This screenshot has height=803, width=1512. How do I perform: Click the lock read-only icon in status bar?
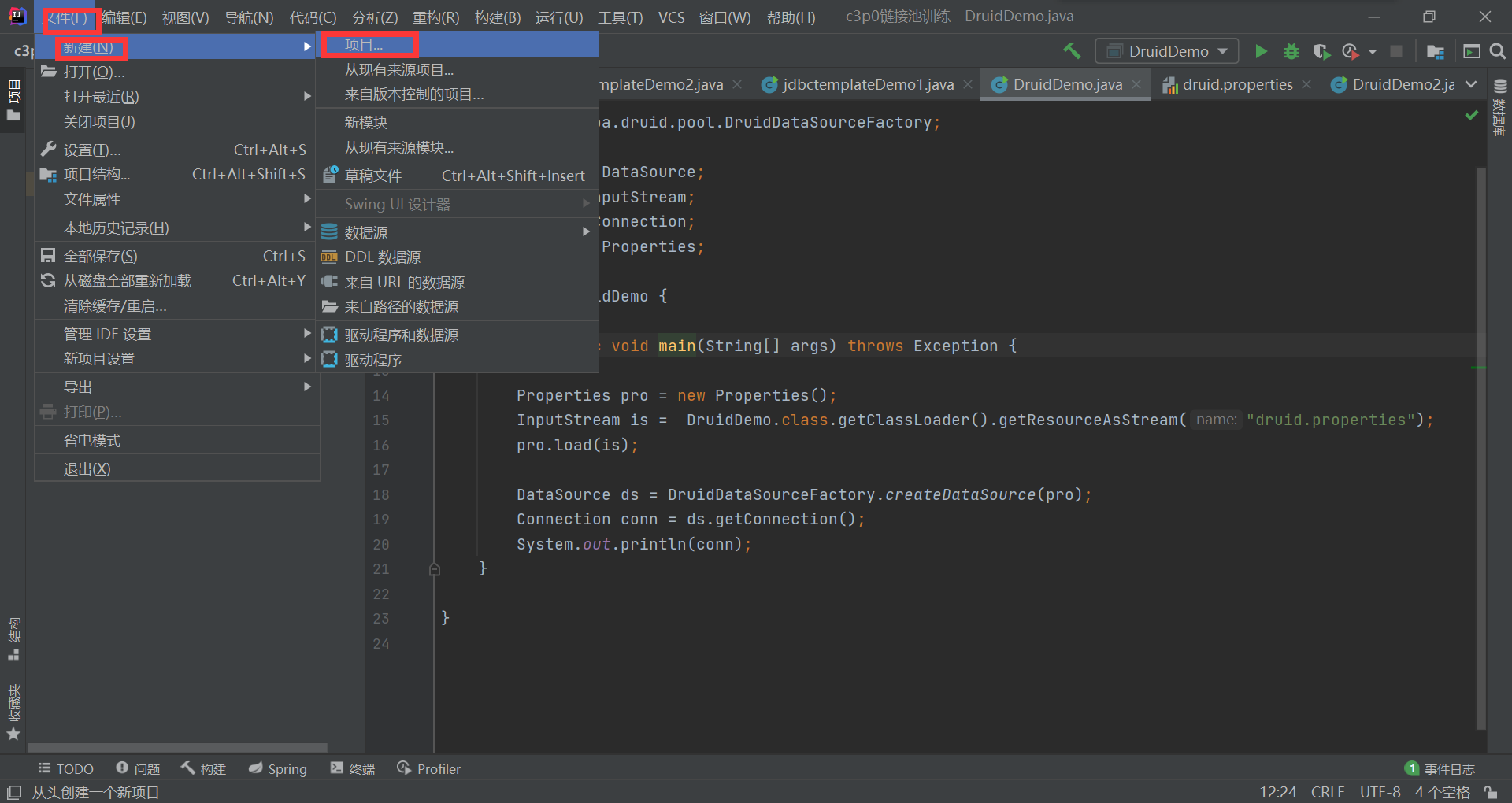click(x=1490, y=792)
